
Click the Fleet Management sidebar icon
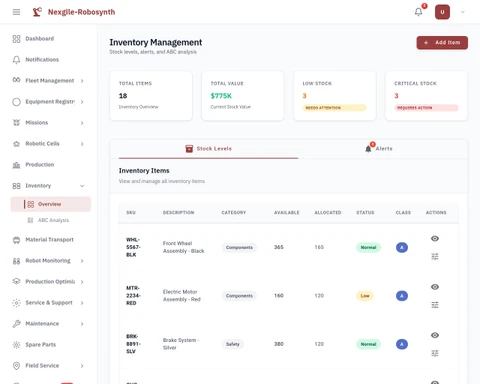(16, 80)
